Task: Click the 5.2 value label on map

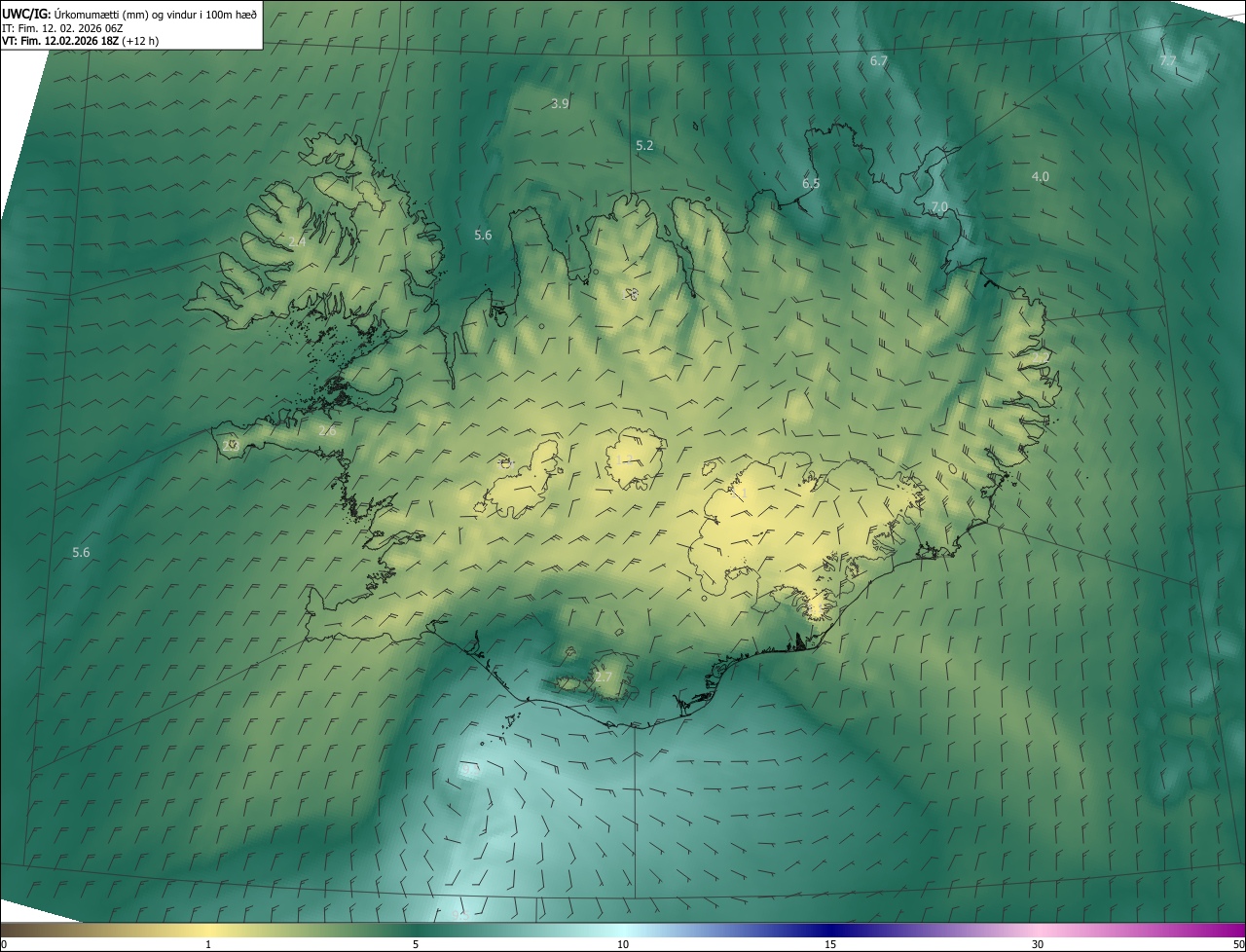Action: click(644, 145)
